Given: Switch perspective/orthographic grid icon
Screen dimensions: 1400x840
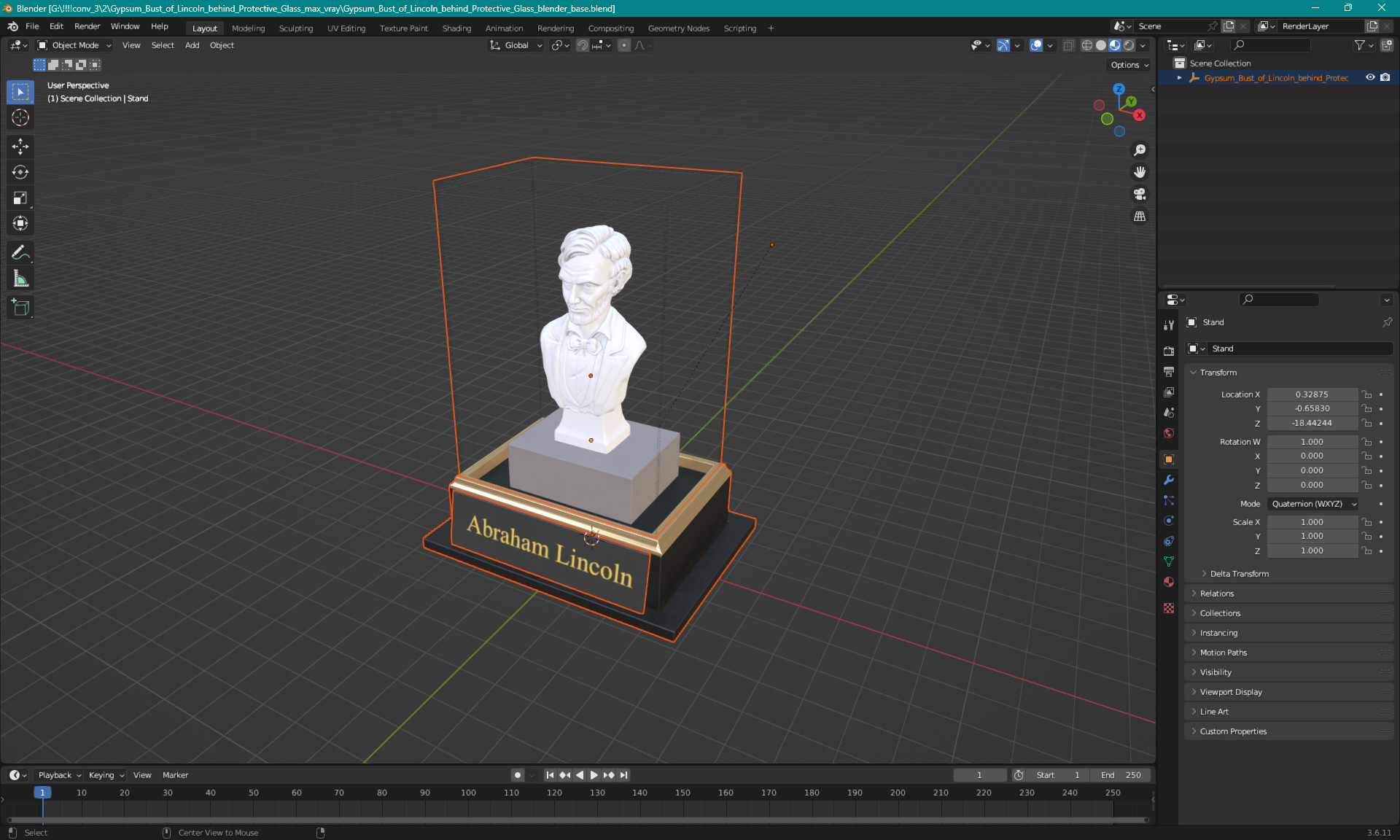Looking at the screenshot, I should point(1140,217).
